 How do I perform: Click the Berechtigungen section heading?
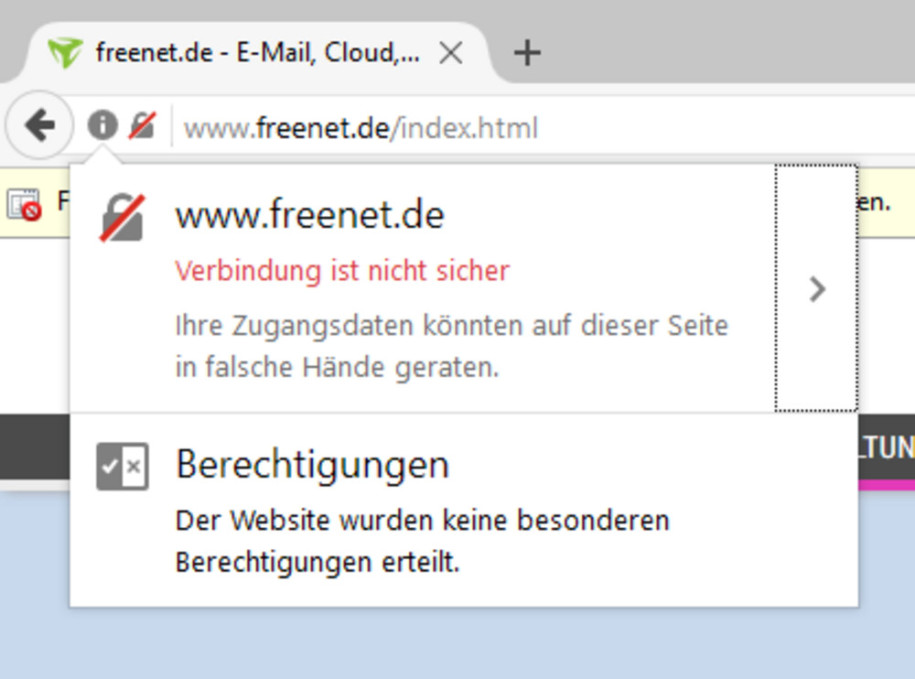pyautogui.click(x=313, y=464)
